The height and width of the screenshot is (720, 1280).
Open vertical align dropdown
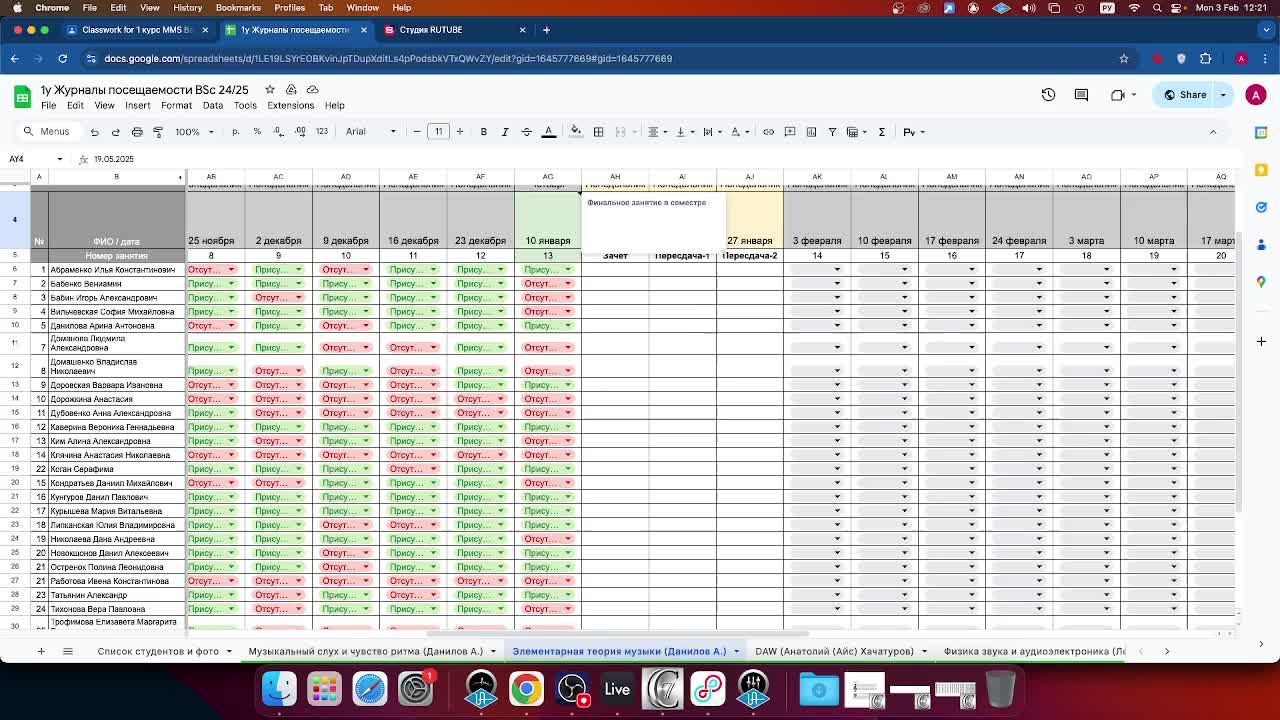pos(684,132)
